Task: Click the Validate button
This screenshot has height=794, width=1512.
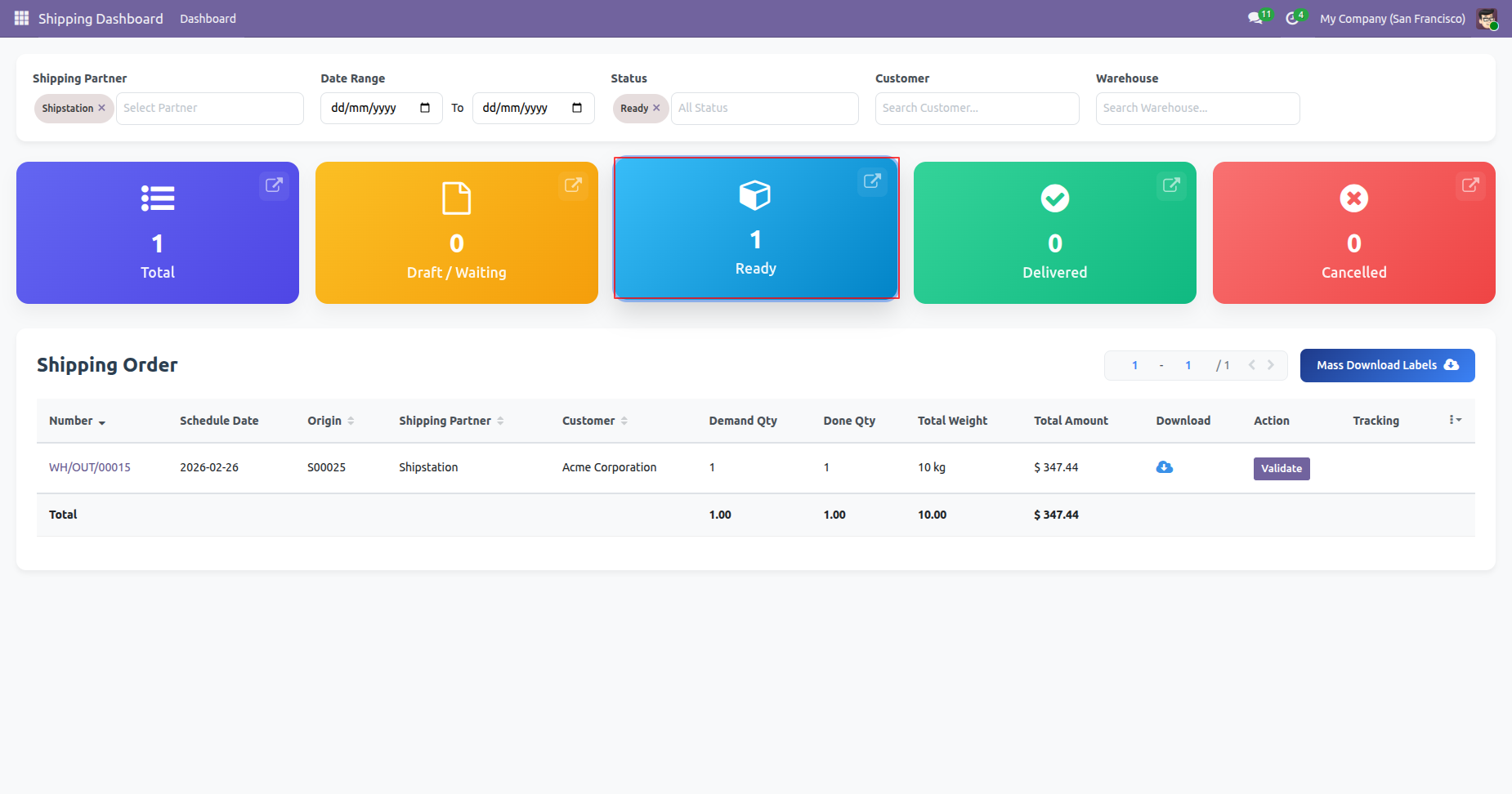Action: 1281,468
